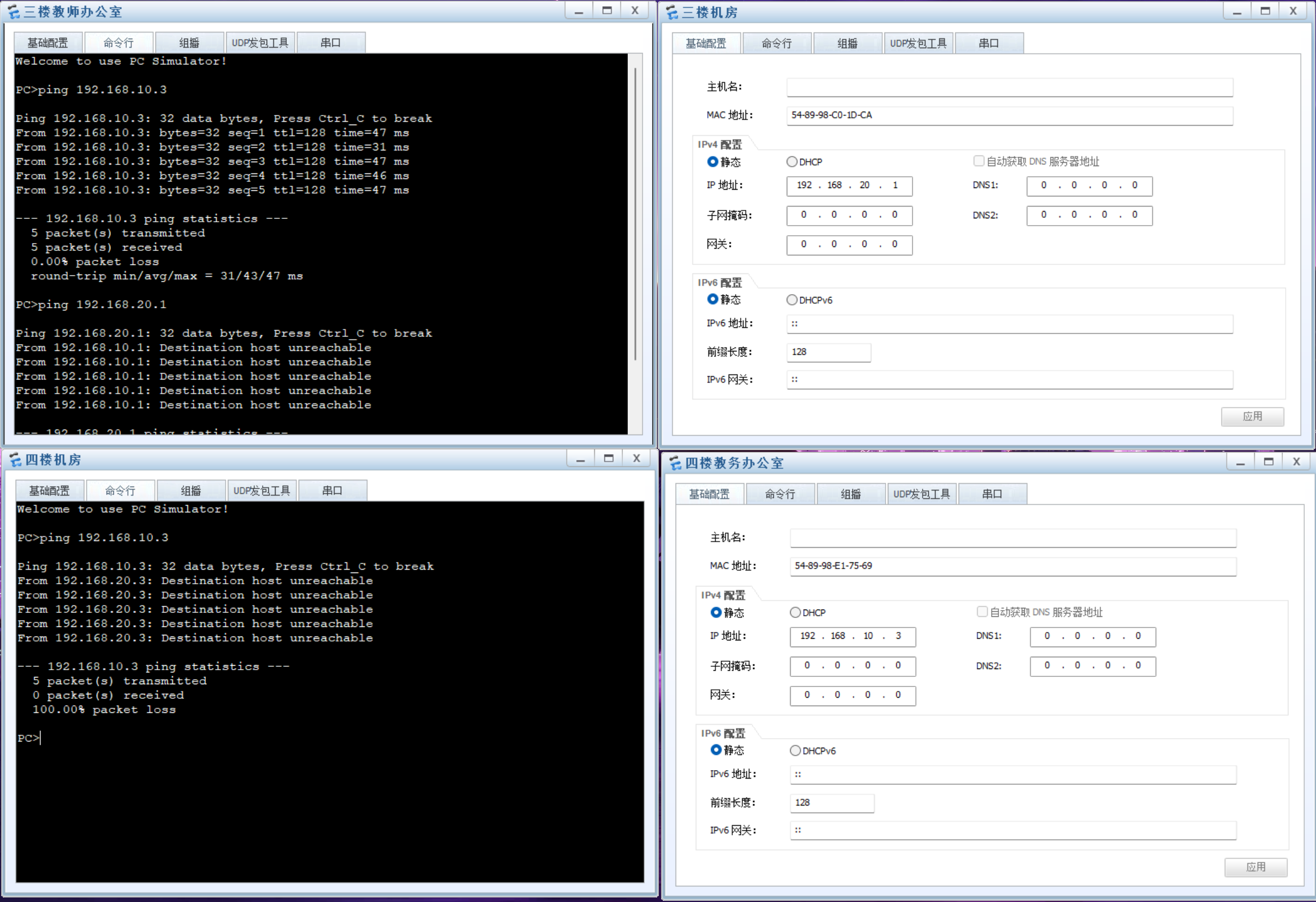Open UDP发包工具 tab in 四楼机房

262,491
